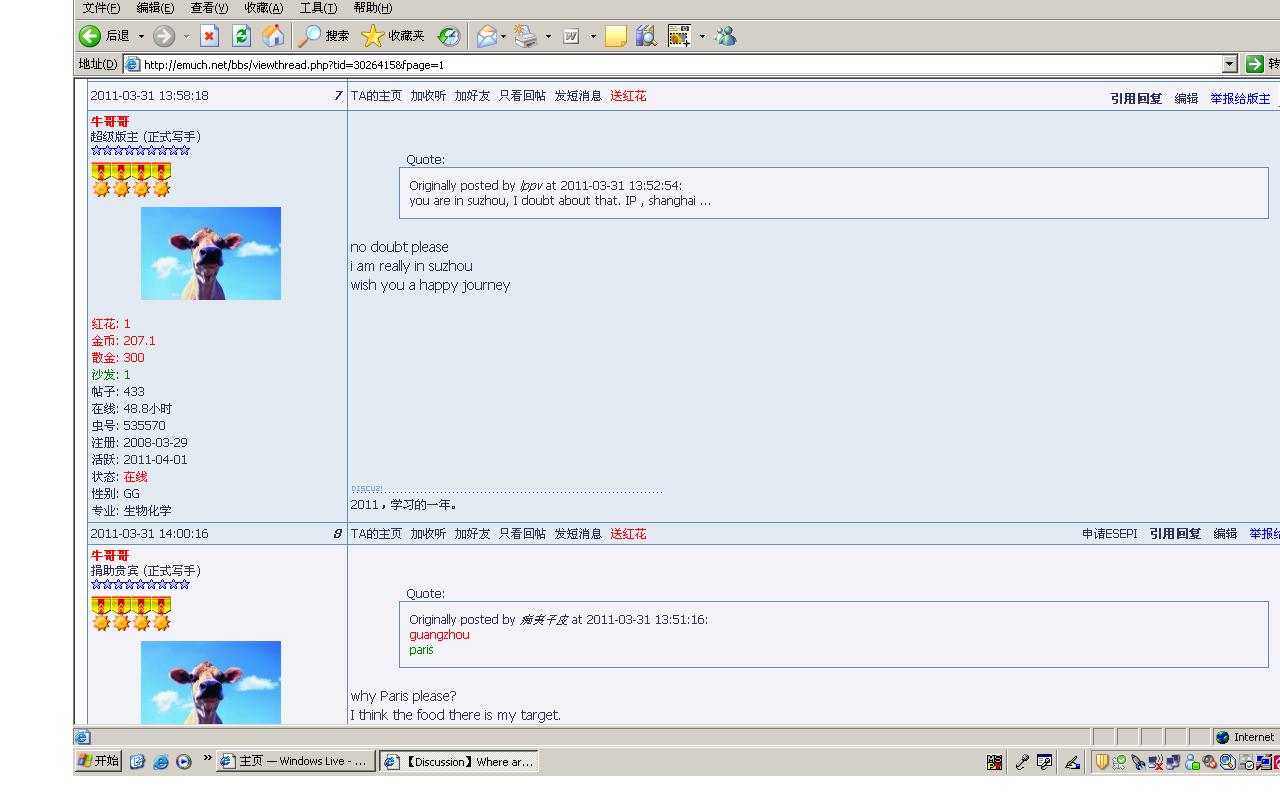Click 编辑 link in post 8 header

[1225, 534]
